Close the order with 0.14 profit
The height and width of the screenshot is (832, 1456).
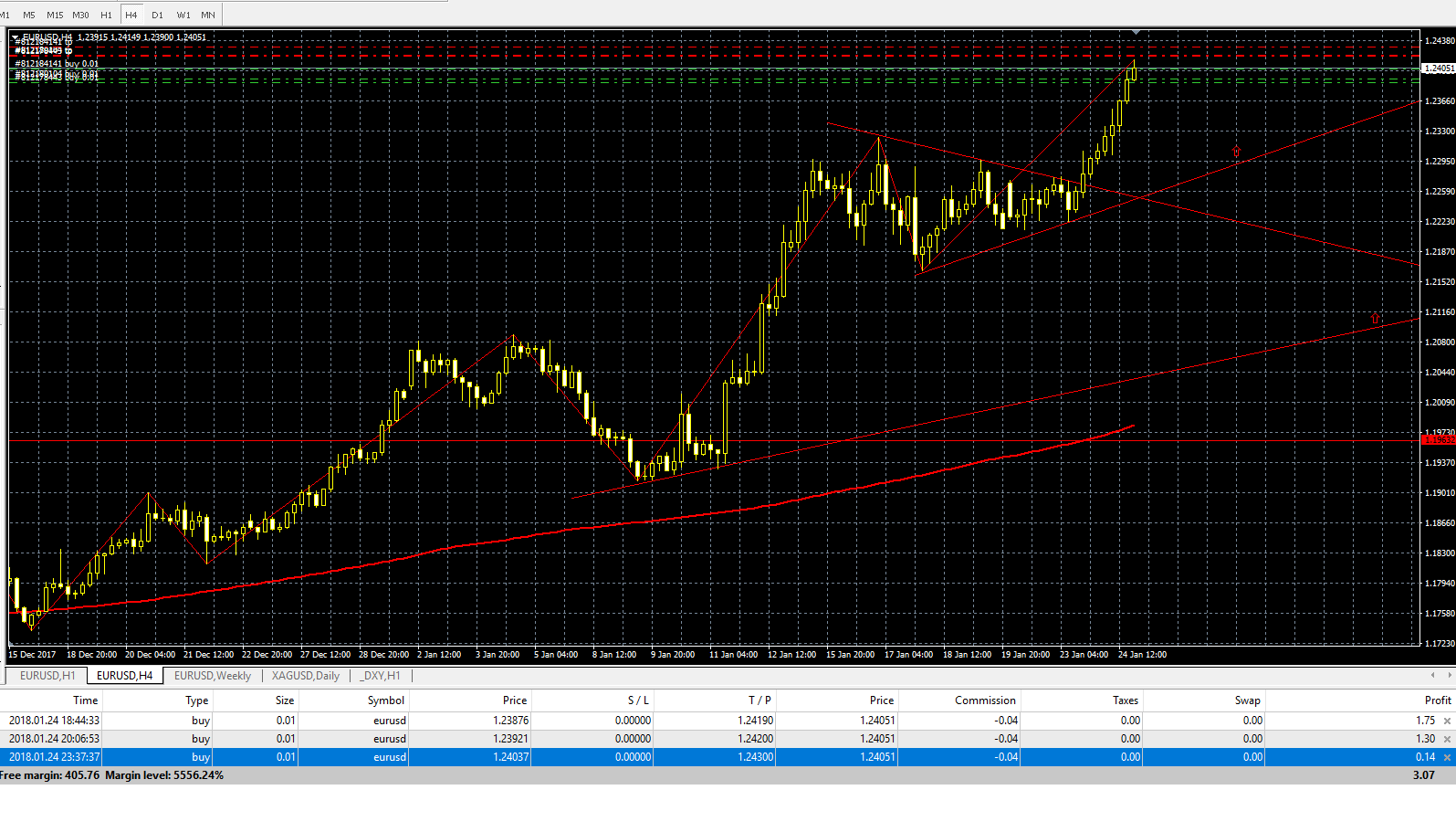tap(1447, 758)
